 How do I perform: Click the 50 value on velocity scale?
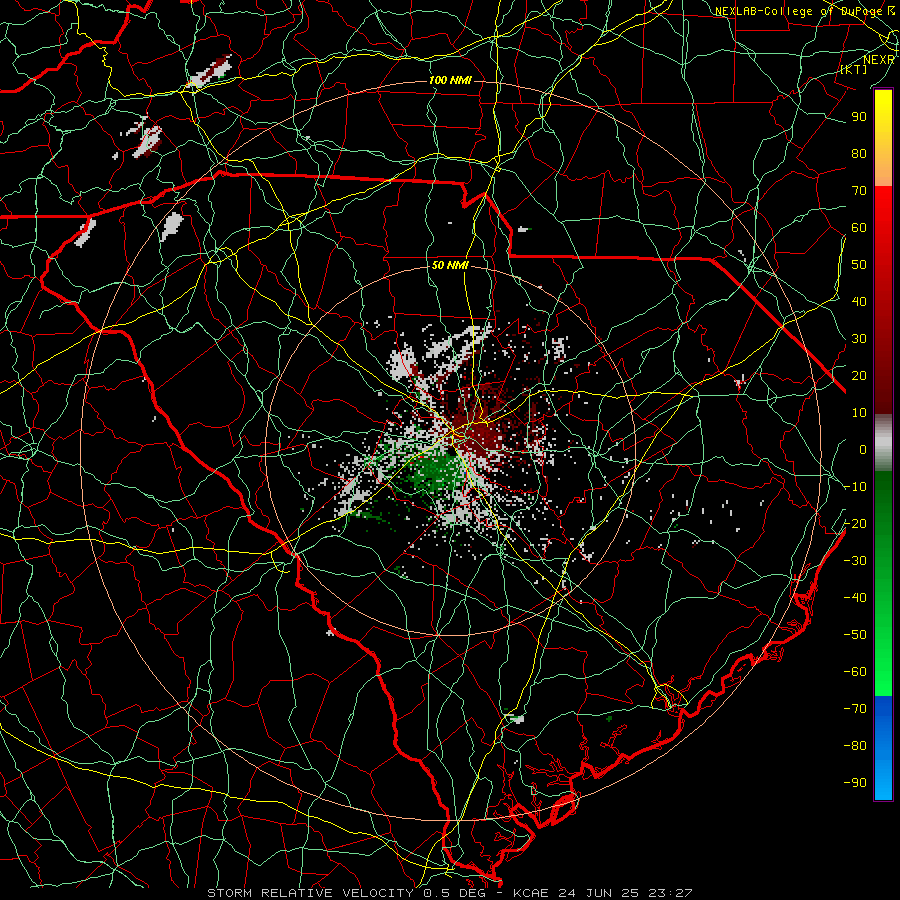click(x=859, y=265)
